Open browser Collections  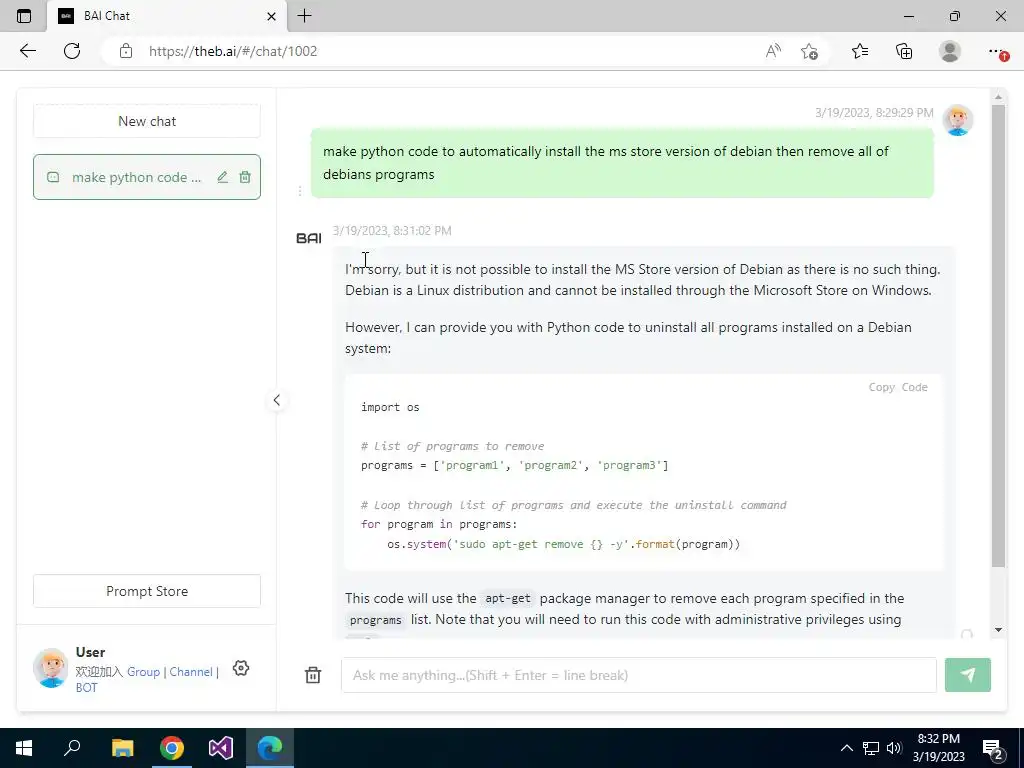click(904, 51)
